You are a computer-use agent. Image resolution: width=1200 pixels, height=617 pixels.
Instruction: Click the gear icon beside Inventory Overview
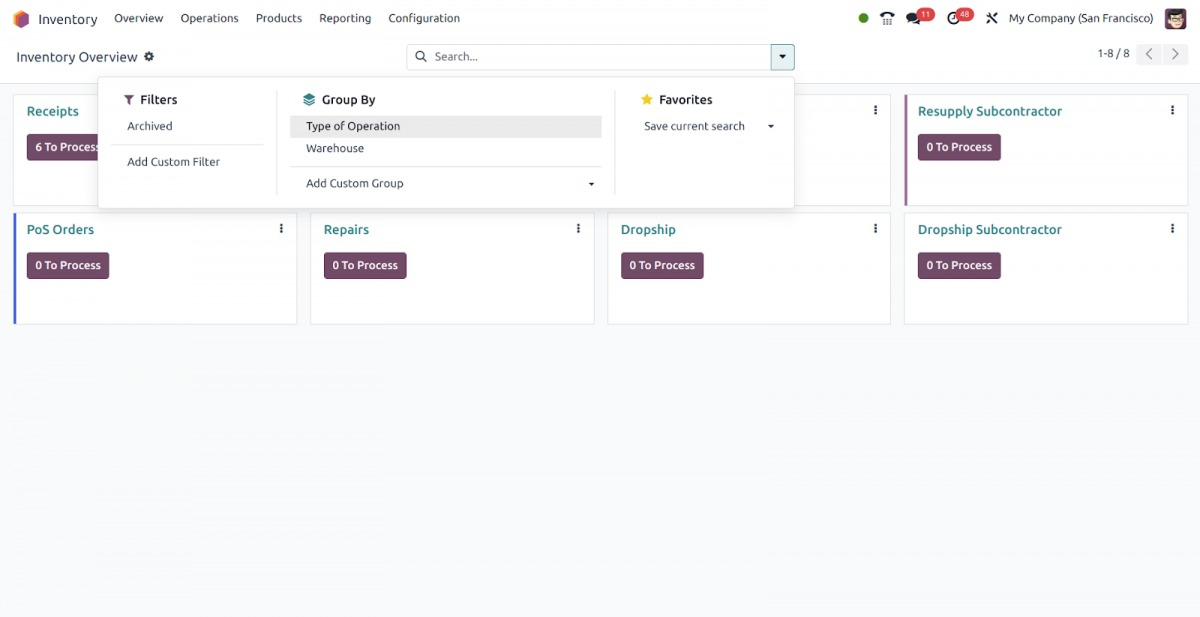tap(148, 57)
